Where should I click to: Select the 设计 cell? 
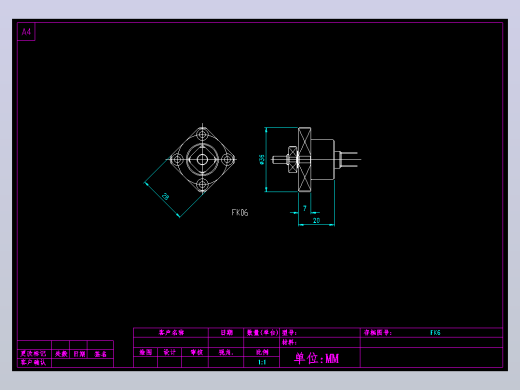[170, 352]
